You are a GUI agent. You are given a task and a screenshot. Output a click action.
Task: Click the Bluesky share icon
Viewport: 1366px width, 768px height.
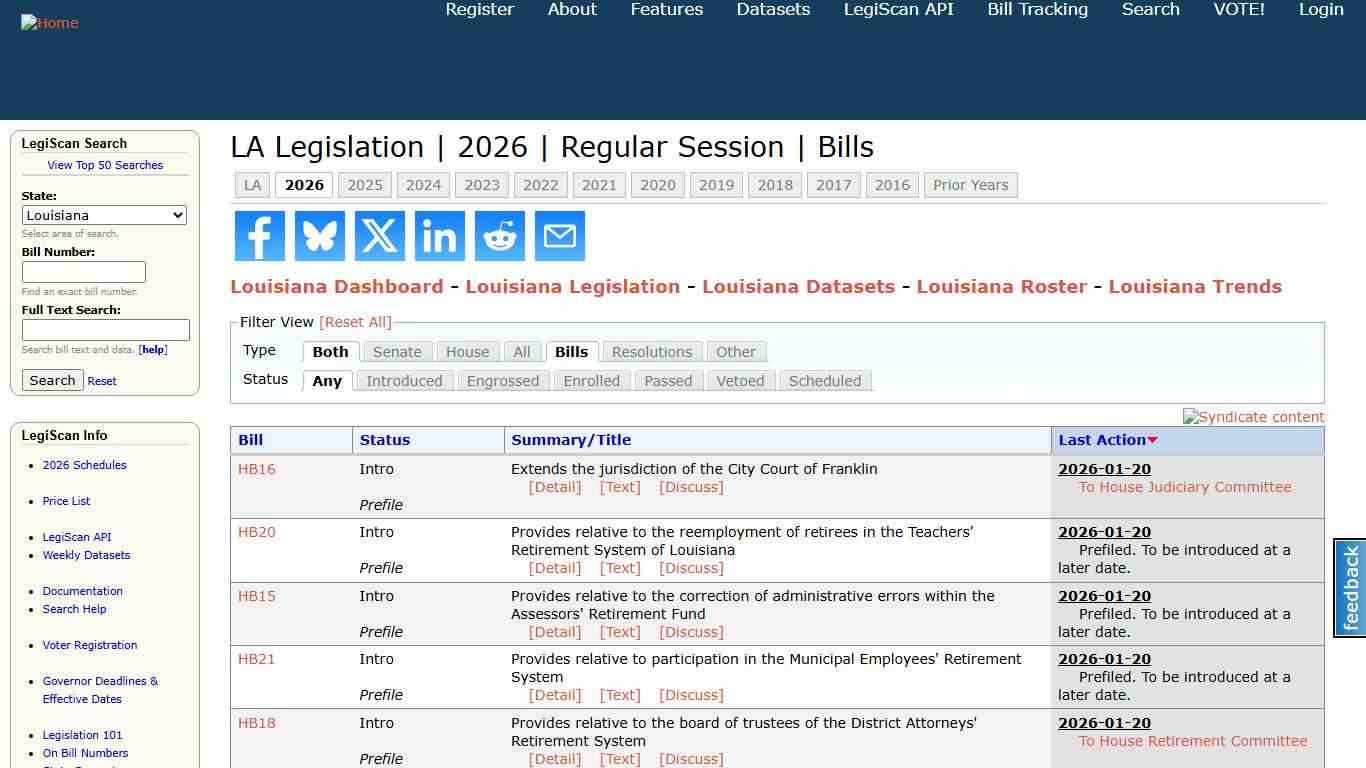[x=319, y=236]
